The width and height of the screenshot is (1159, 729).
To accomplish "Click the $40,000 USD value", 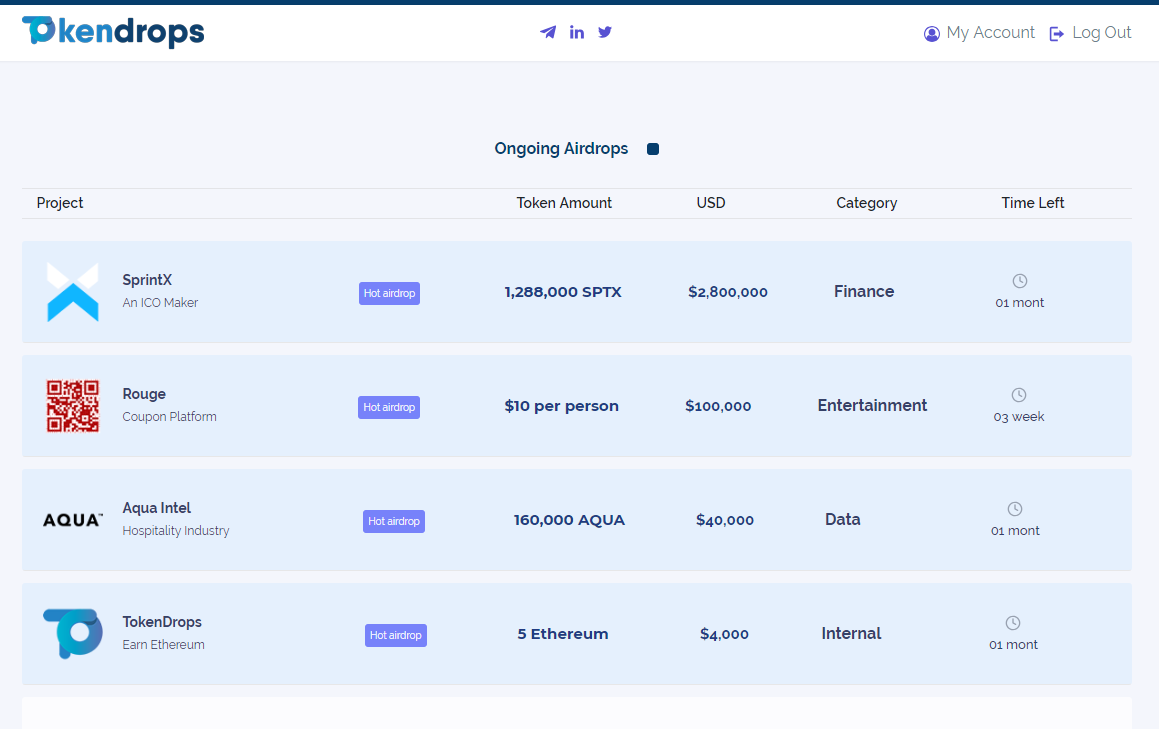I will [725, 520].
